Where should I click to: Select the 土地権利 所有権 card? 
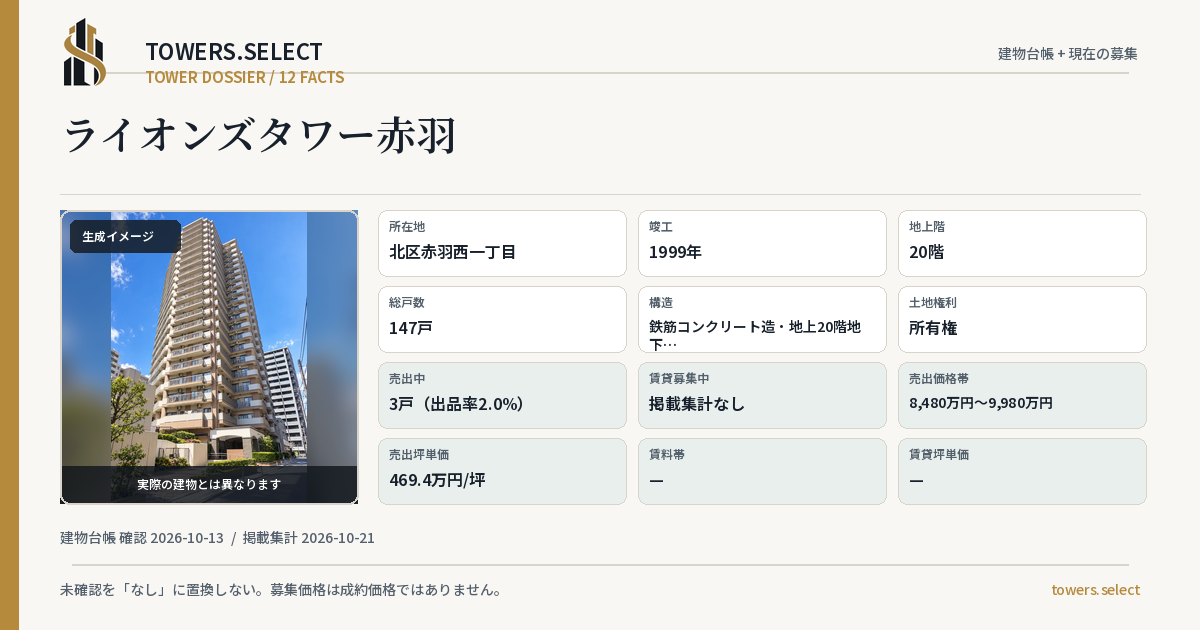point(1022,319)
